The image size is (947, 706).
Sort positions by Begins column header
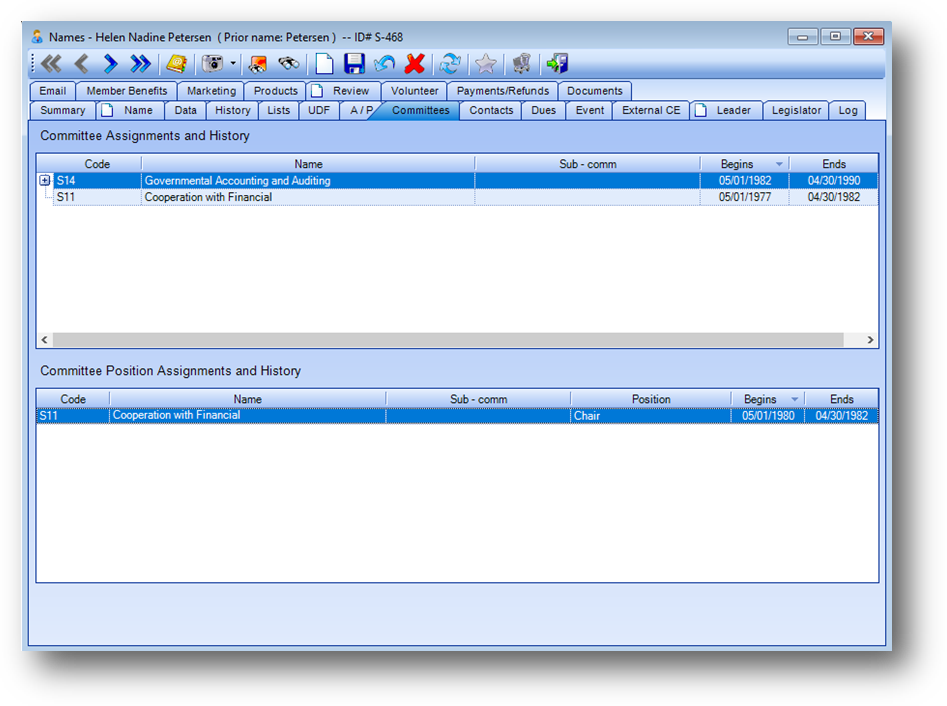coord(768,399)
